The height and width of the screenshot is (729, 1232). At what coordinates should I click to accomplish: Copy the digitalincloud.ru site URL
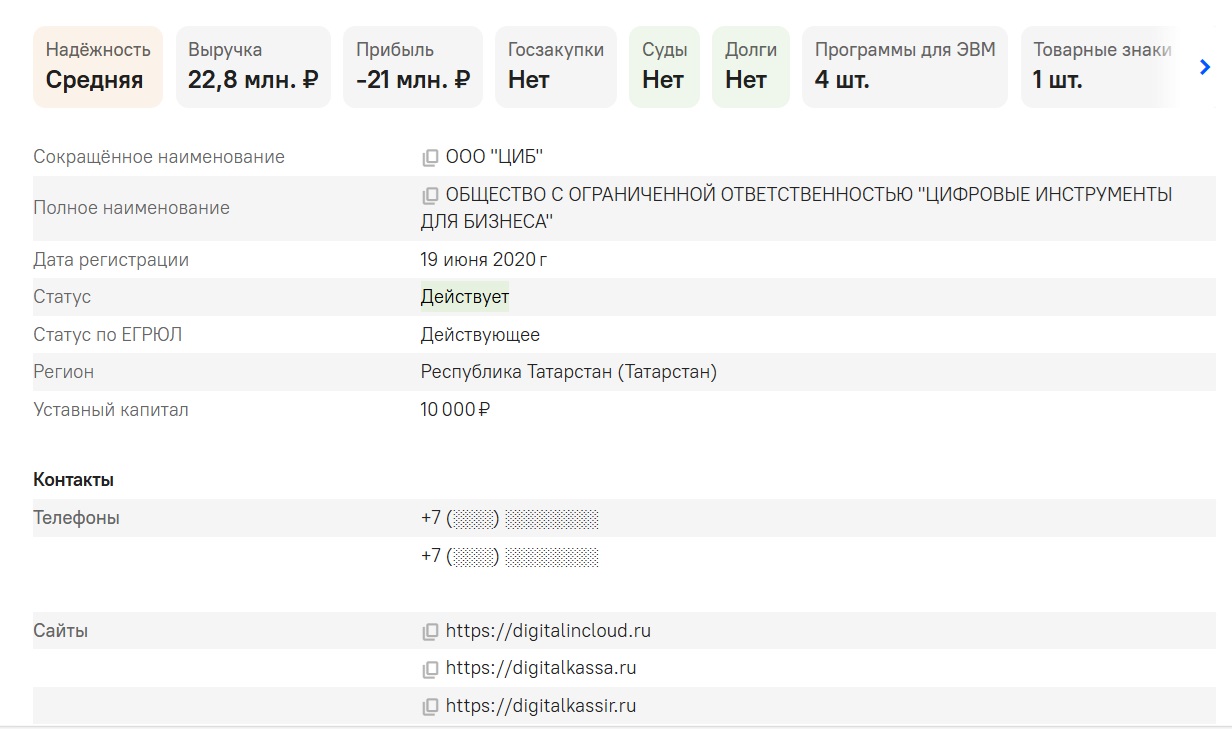pyautogui.click(x=430, y=632)
